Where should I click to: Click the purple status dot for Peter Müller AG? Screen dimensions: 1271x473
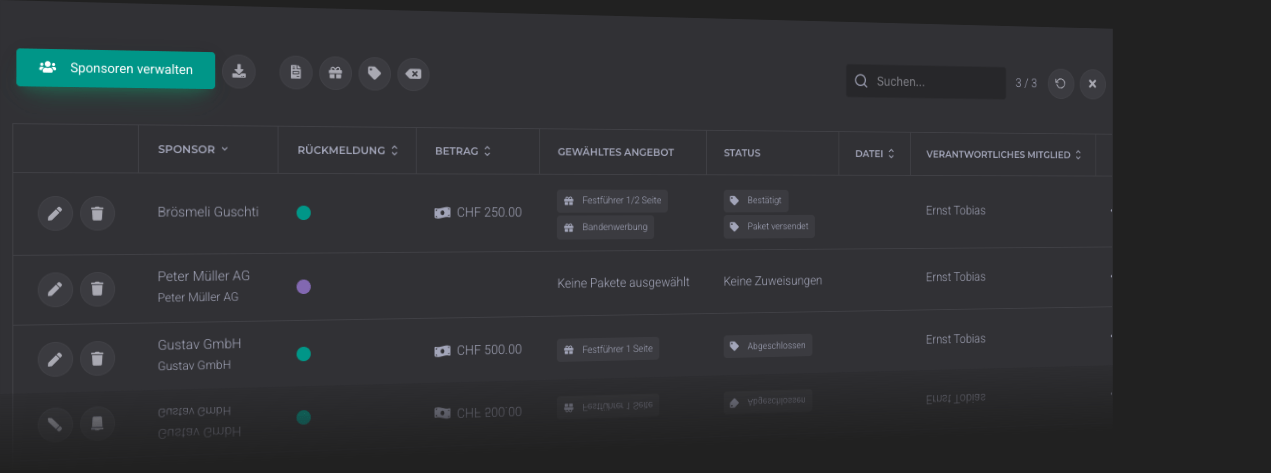pyautogui.click(x=304, y=287)
